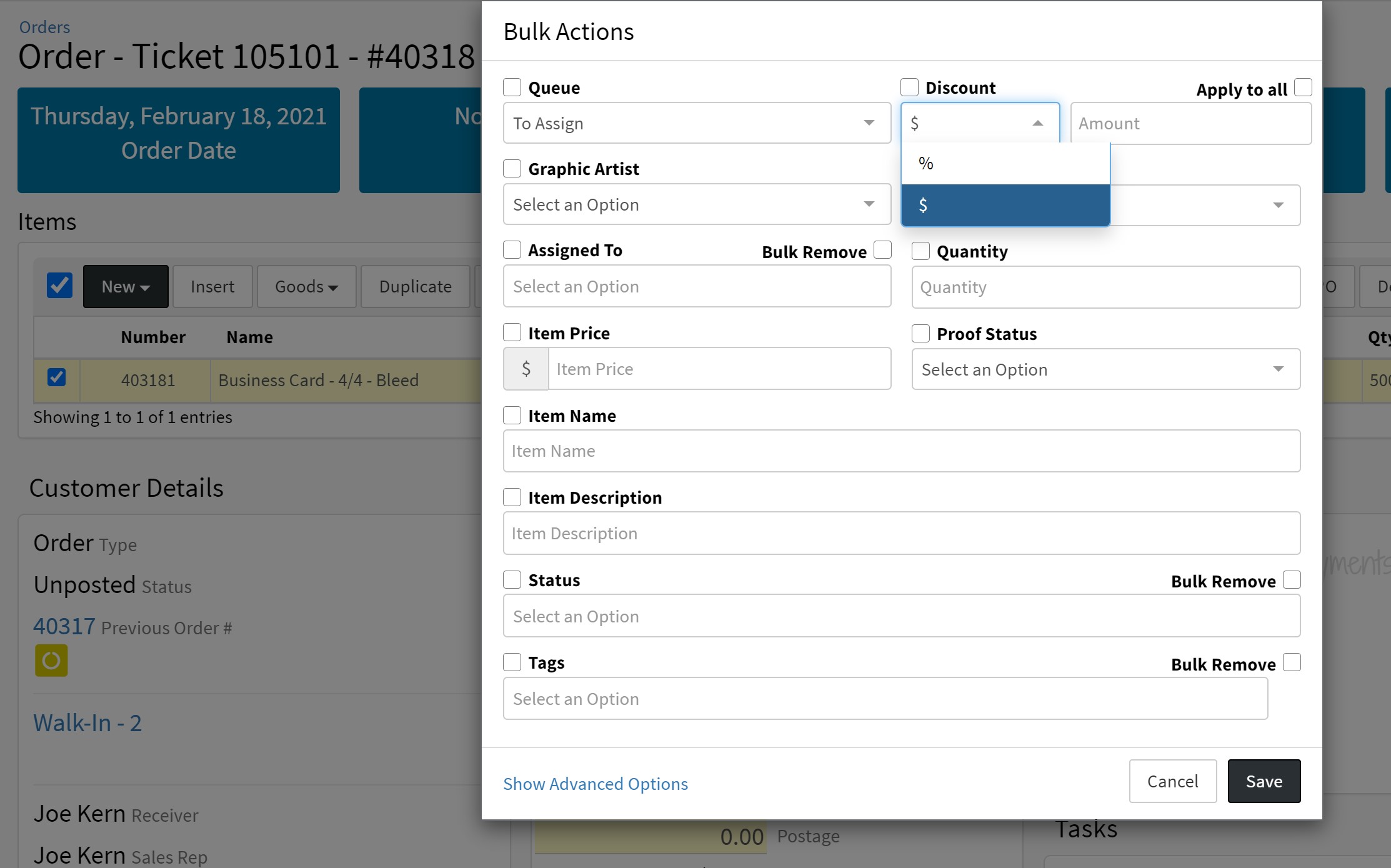The height and width of the screenshot is (868, 1391).
Task: Click the yellow circular reorder icon
Action: (51, 661)
